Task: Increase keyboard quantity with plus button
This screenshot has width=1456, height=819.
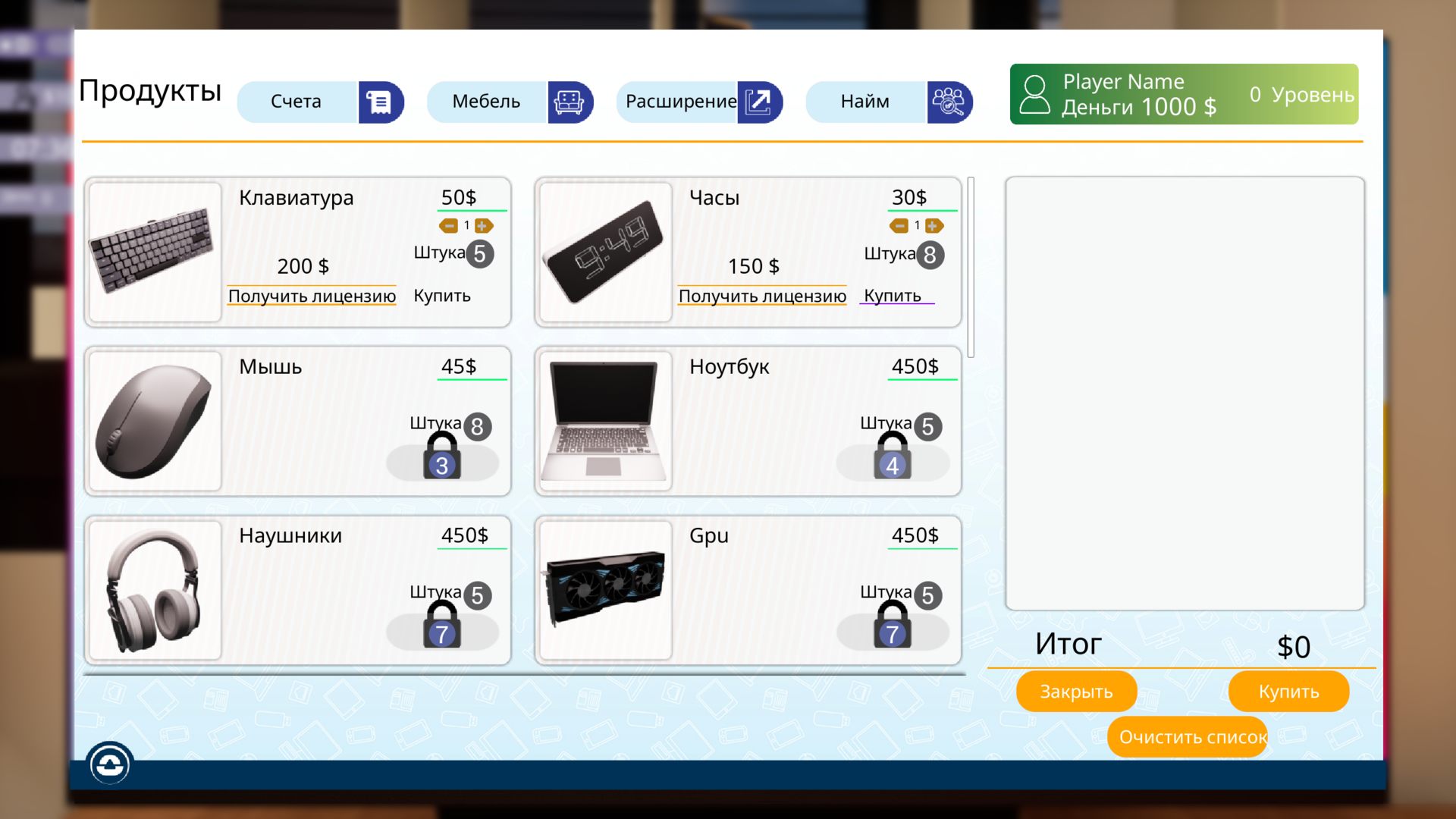Action: (x=482, y=225)
